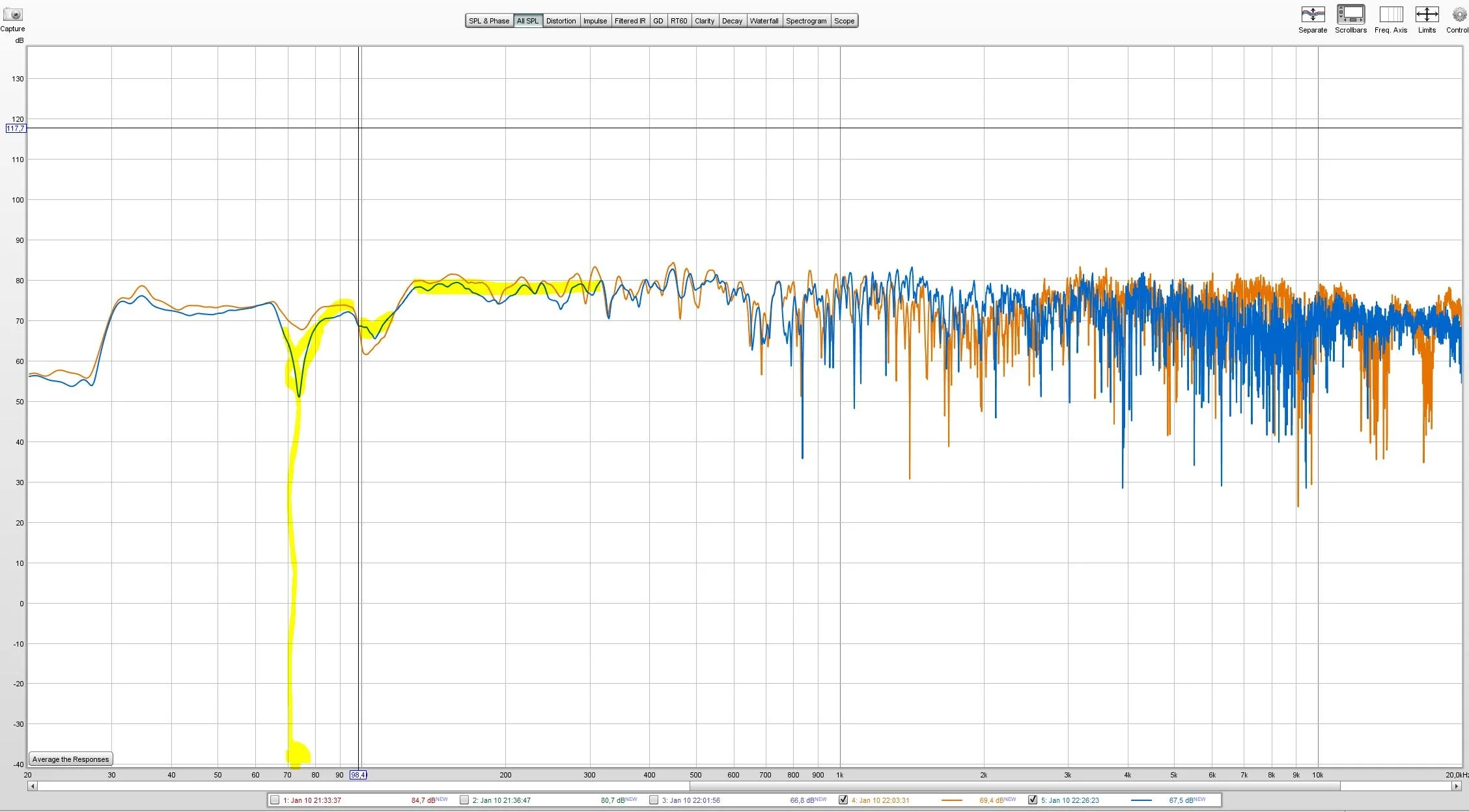
Task: Switch to the Filtered IR tab
Action: click(630, 21)
